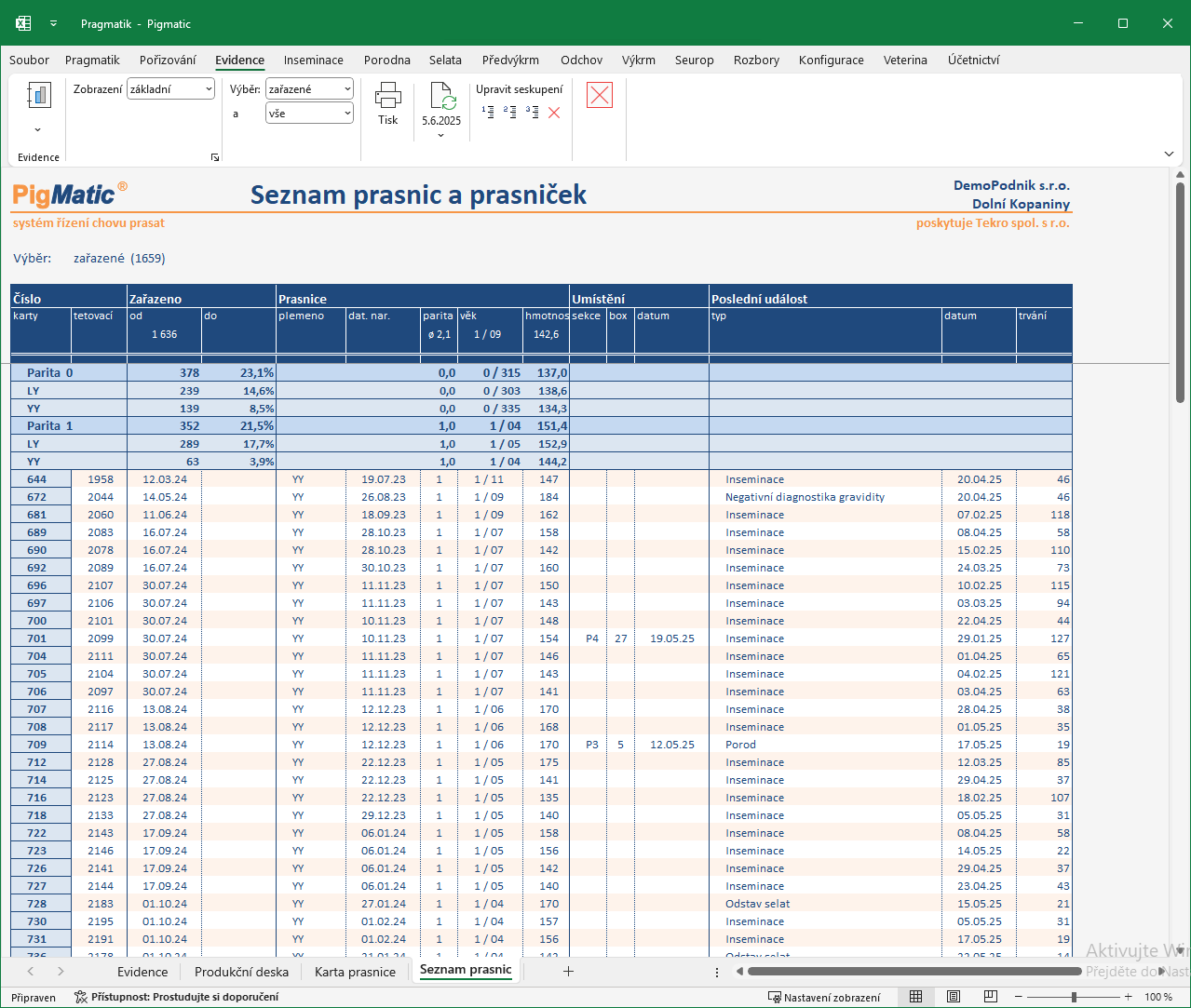Open the Odchov ribbon tab
This screenshot has width=1191, height=1008.
582,60
